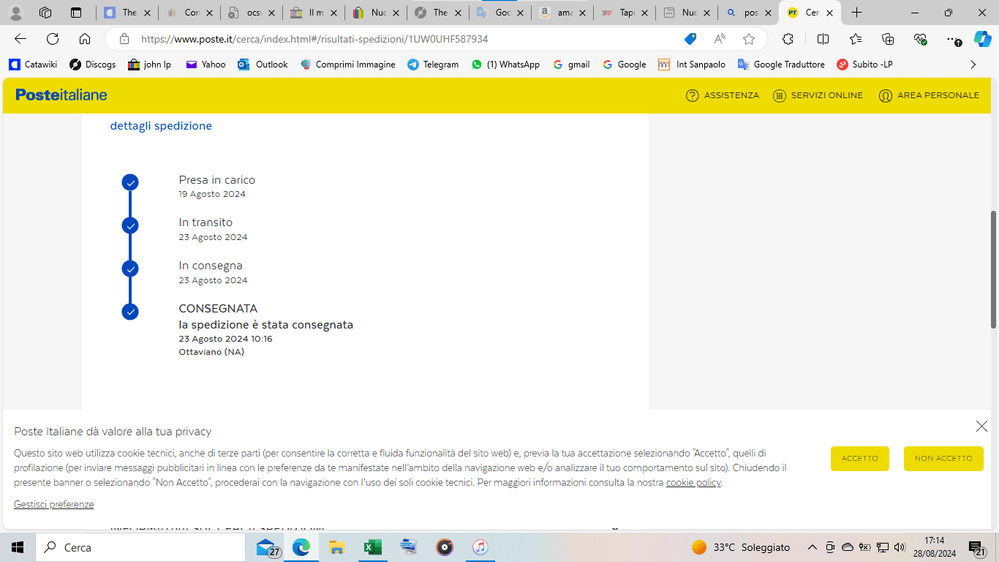This screenshot has width=999, height=562.
Task: Open File Explorer on taskbar
Action: click(x=336, y=547)
